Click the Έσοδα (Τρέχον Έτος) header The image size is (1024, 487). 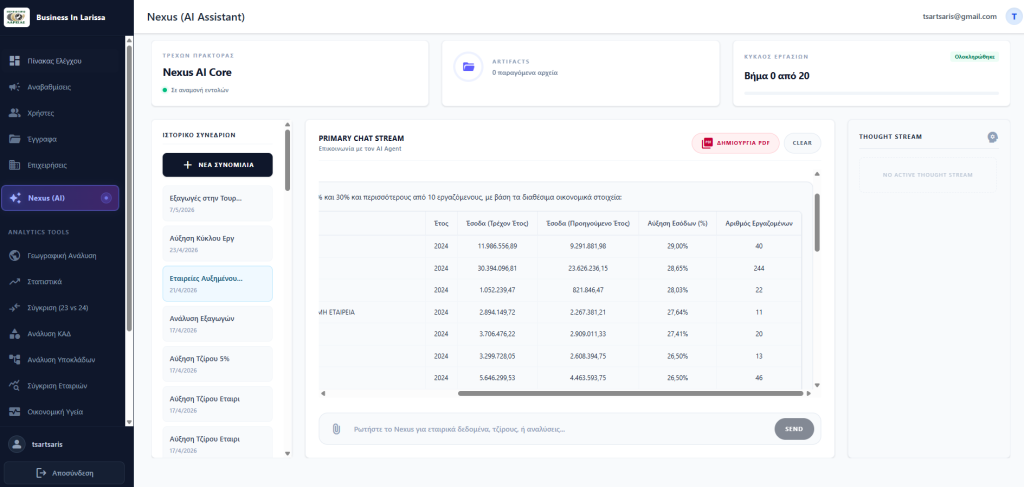[x=497, y=223]
